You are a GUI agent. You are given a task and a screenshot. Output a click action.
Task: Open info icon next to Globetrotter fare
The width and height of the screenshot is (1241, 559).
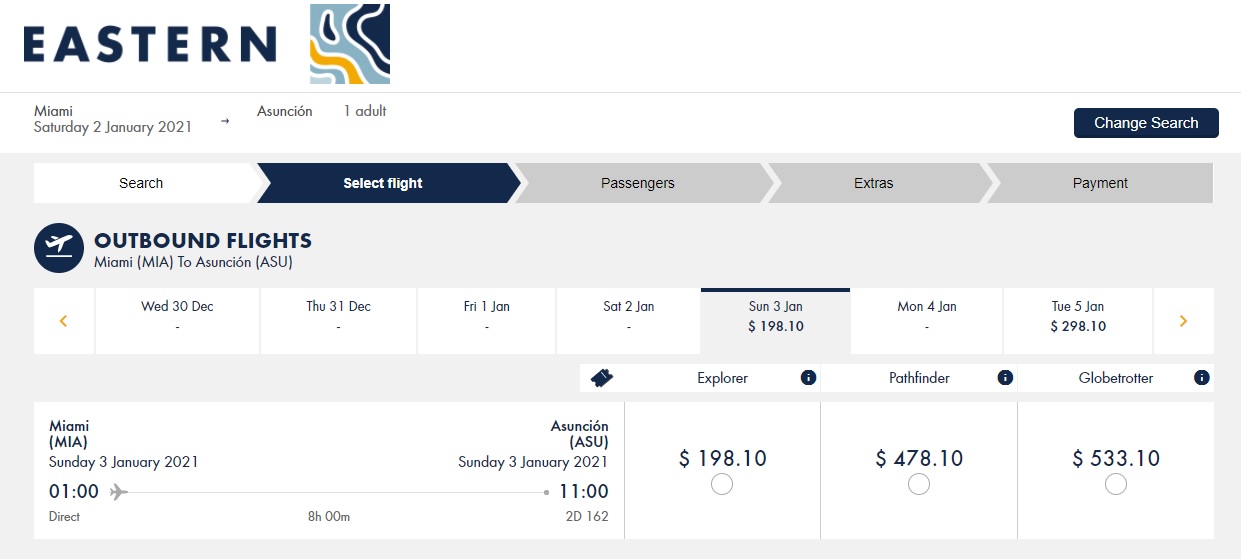tap(1202, 378)
